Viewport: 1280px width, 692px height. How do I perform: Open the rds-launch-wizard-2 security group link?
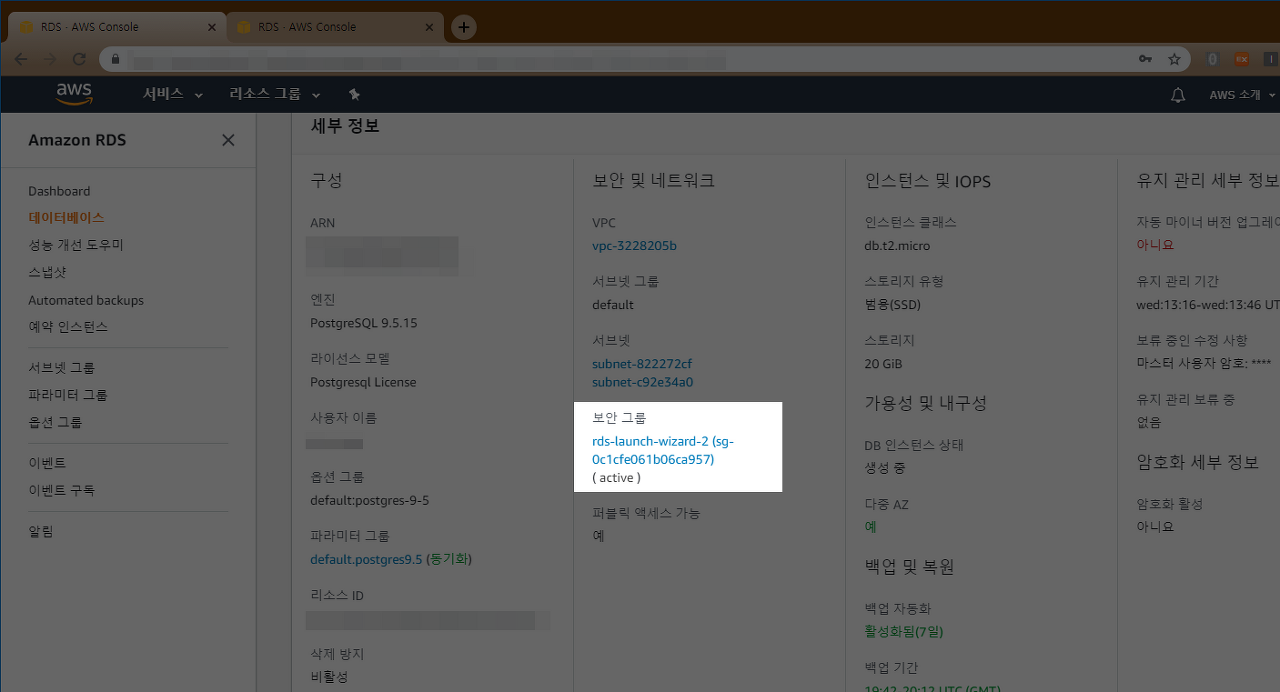[664, 450]
